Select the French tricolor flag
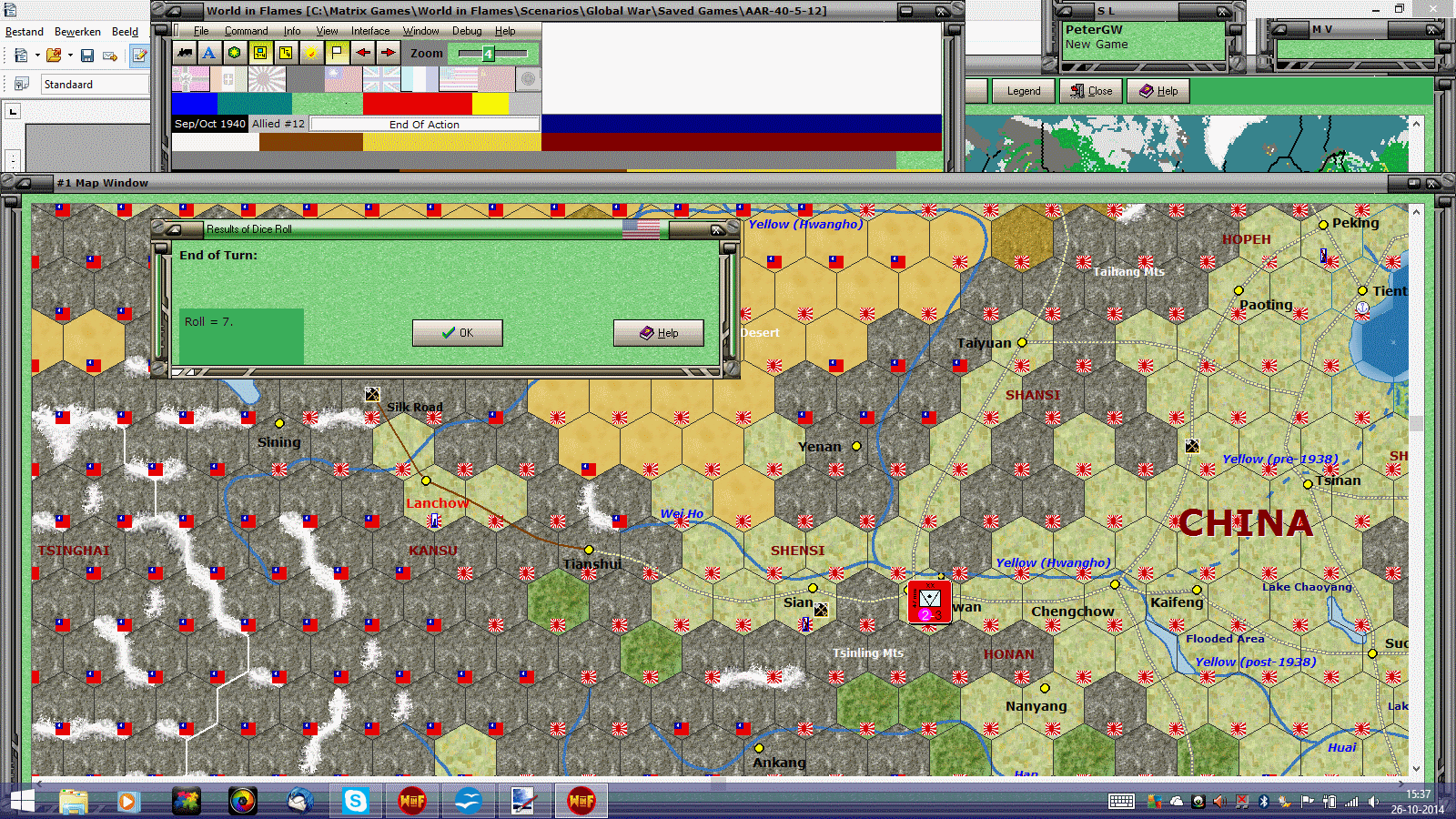 (420, 79)
